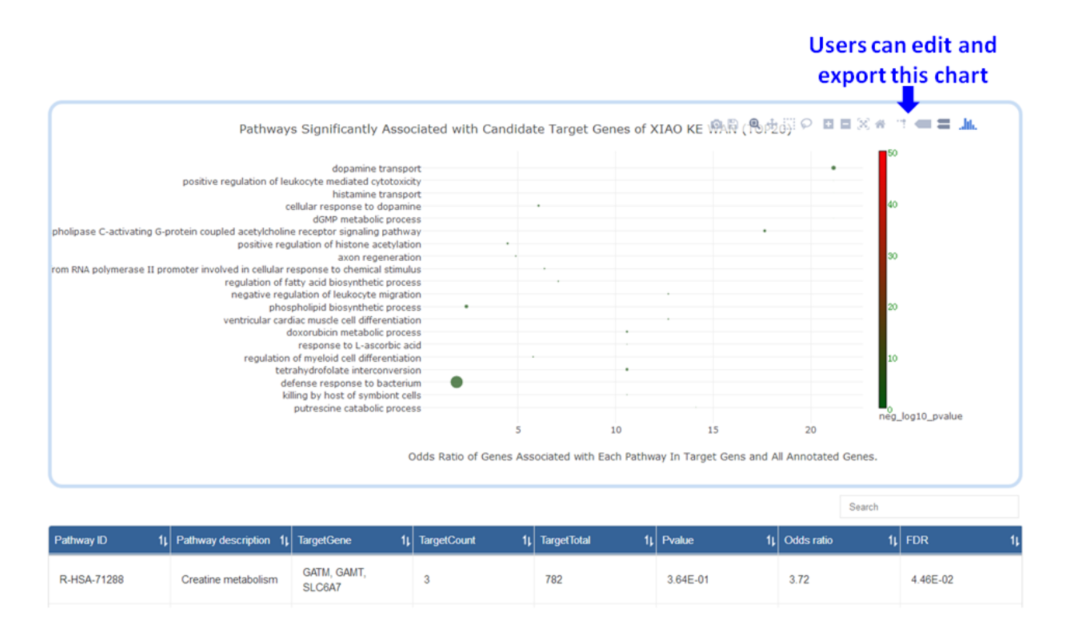This screenshot has height=638, width=1077.
Task: Choose the Box Select tool
Action: coord(789,124)
